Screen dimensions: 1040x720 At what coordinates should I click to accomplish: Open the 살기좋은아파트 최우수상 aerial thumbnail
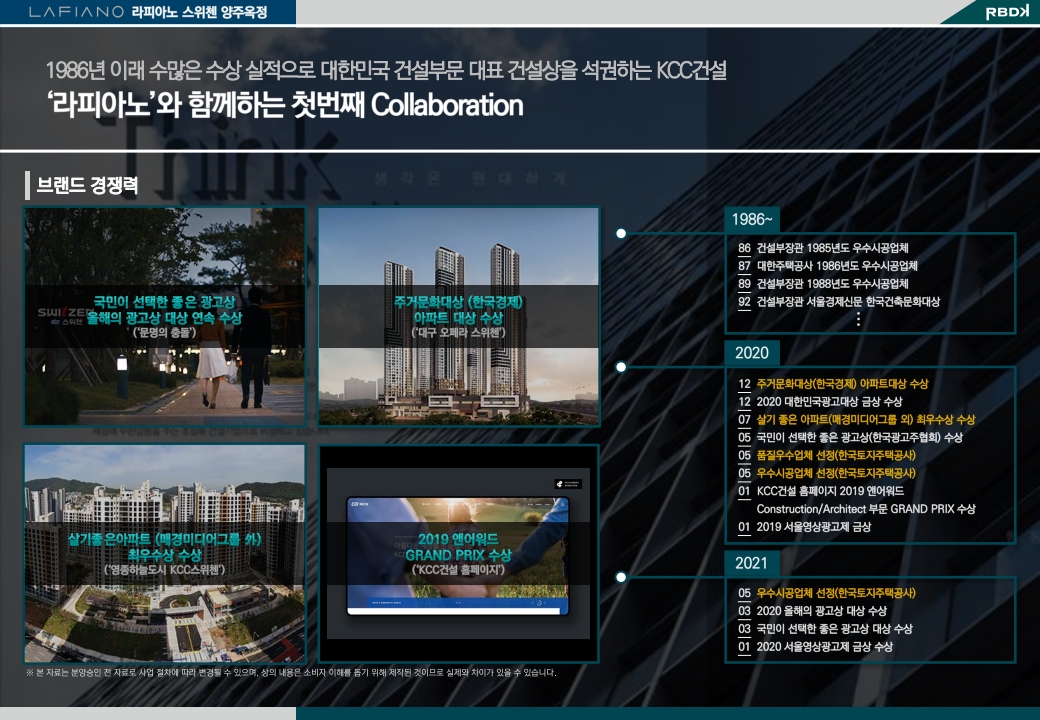coord(165,554)
